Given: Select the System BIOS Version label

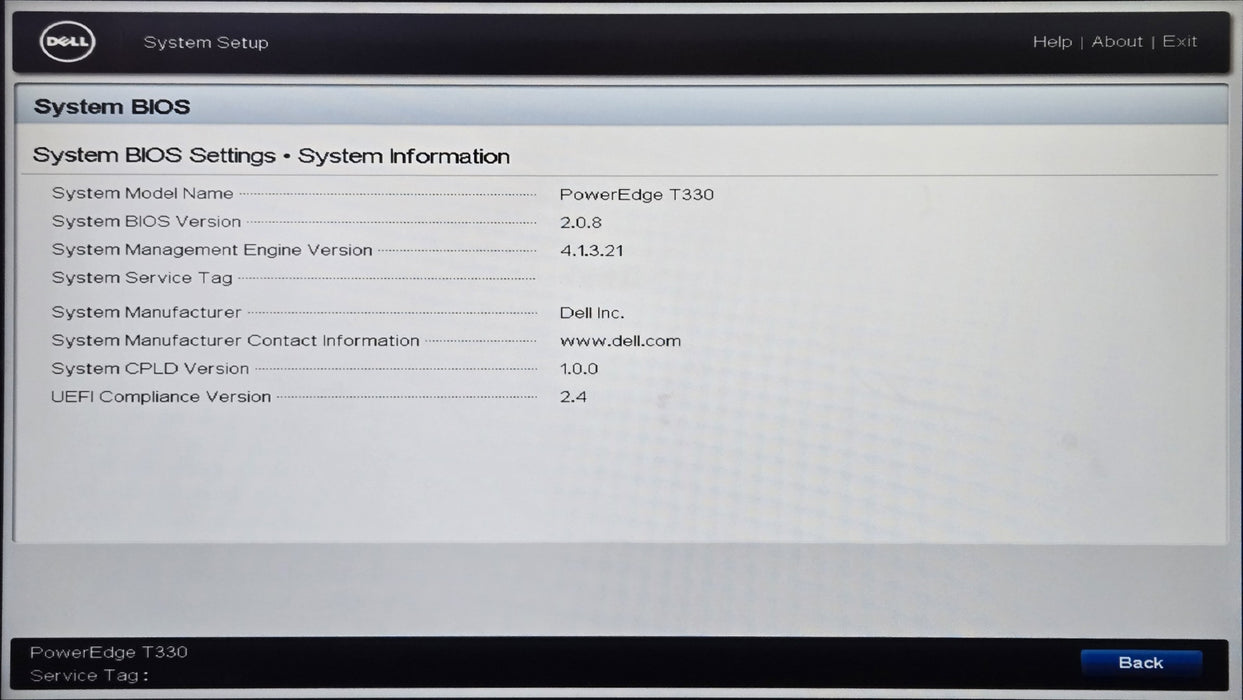Looking at the screenshot, I should [146, 222].
